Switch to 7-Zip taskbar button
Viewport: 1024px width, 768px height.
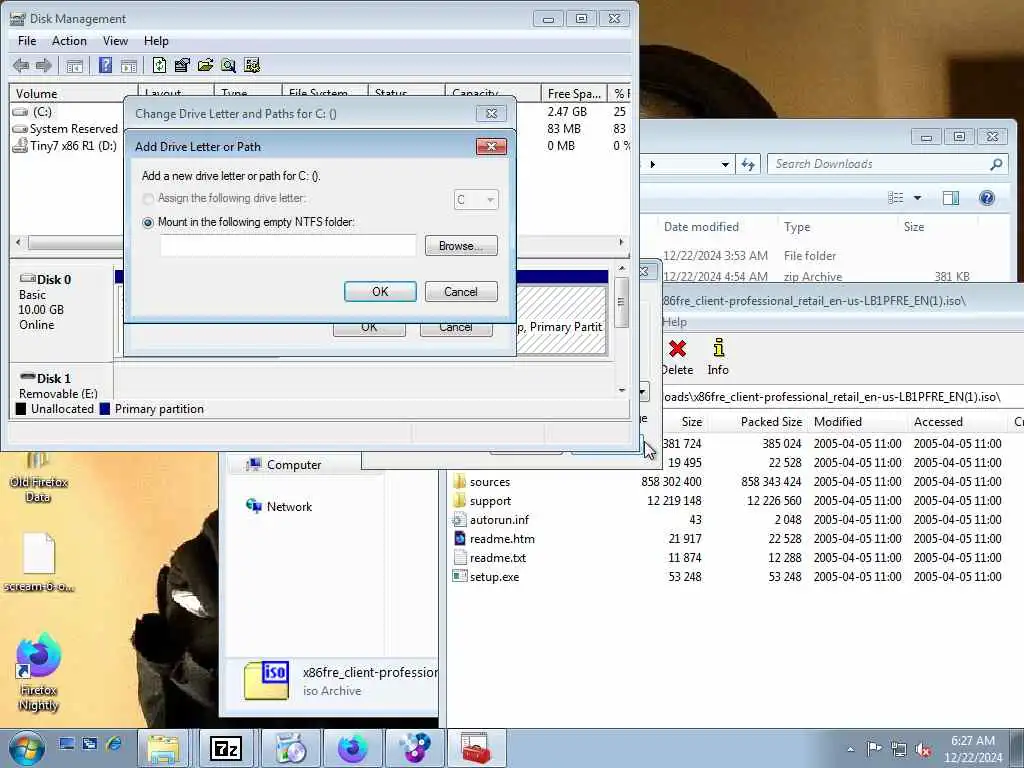point(225,748)
